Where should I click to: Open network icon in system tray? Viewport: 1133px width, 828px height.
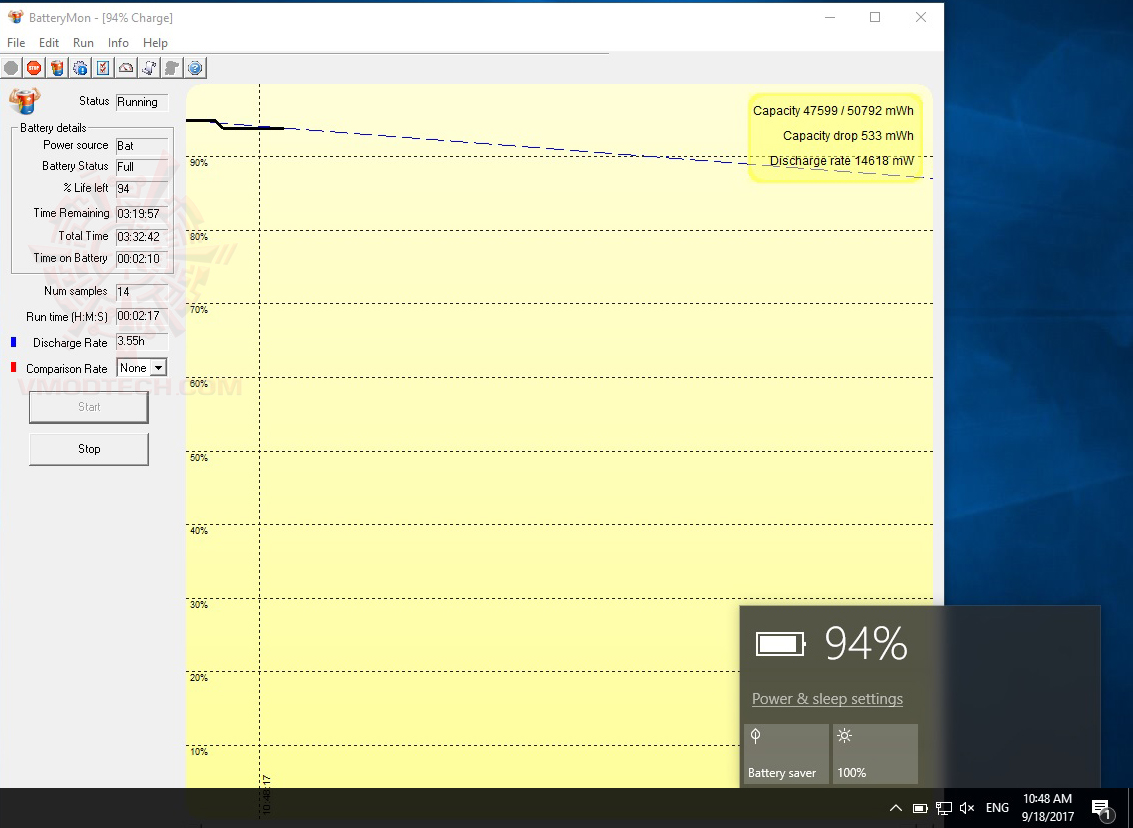(944, 808)
